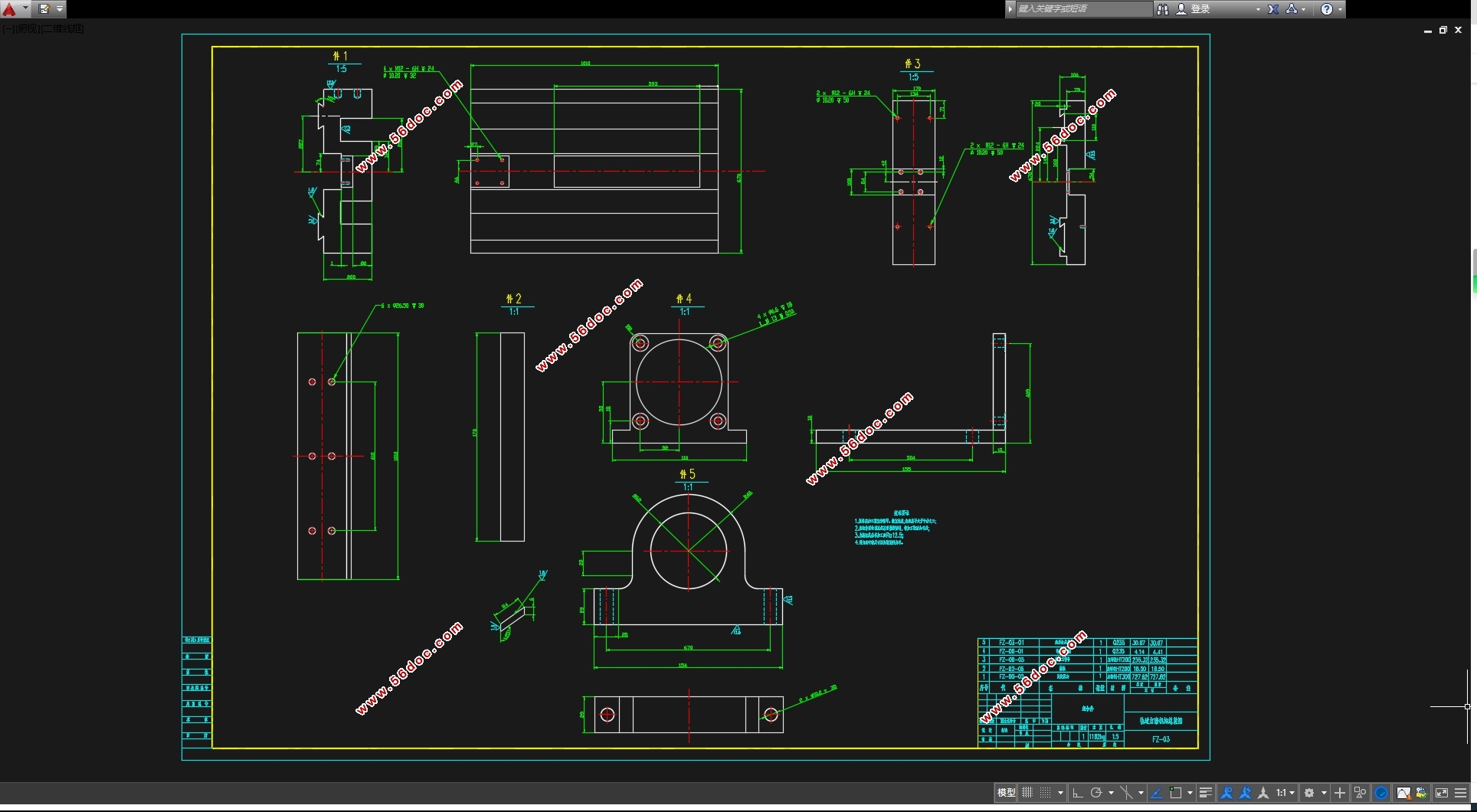
Task: Toggle lineweight display
Action: tap(1205, 793)
